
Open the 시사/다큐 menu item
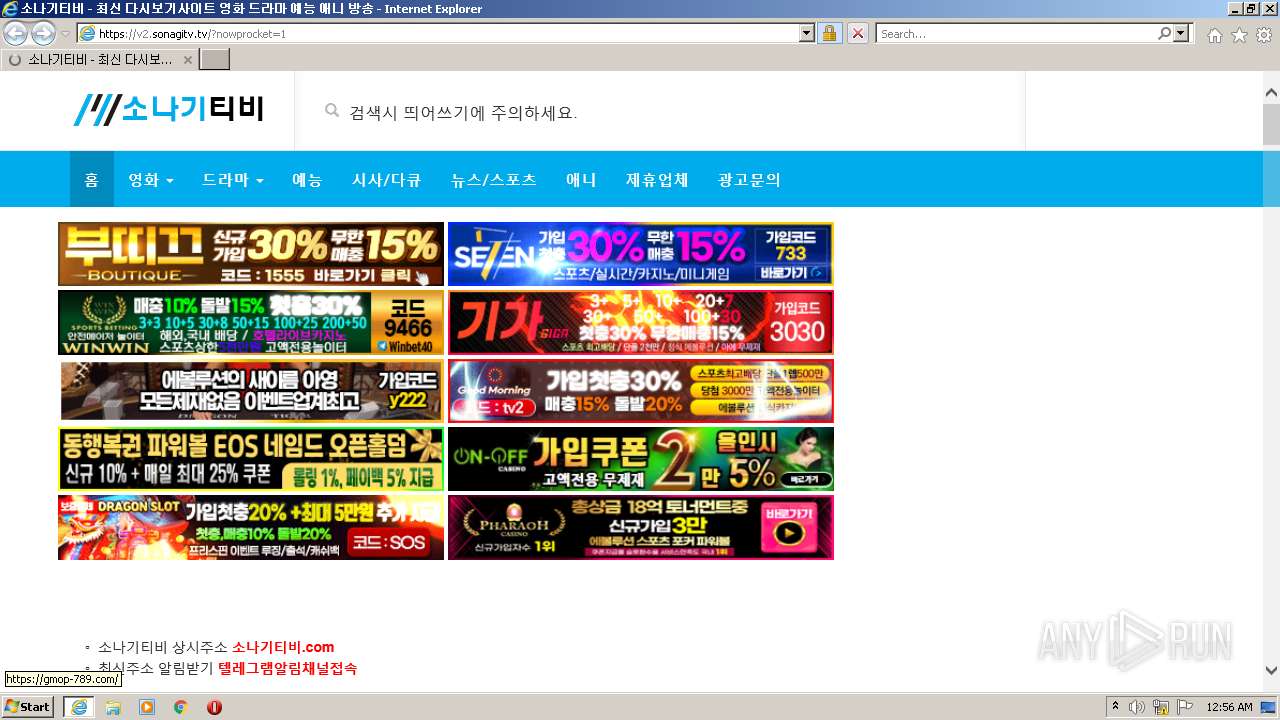tap(386, 180)
